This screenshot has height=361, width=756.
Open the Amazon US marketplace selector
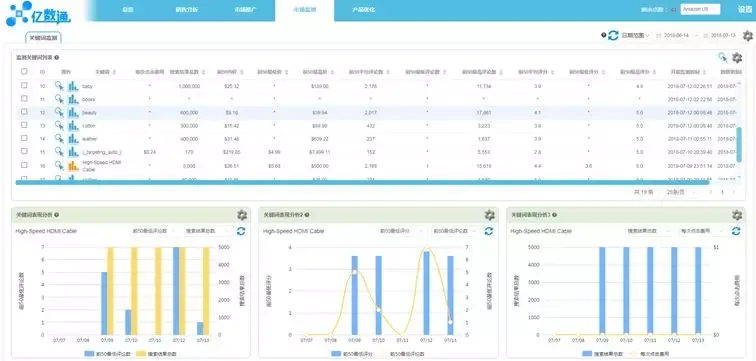tap(700, 9)
